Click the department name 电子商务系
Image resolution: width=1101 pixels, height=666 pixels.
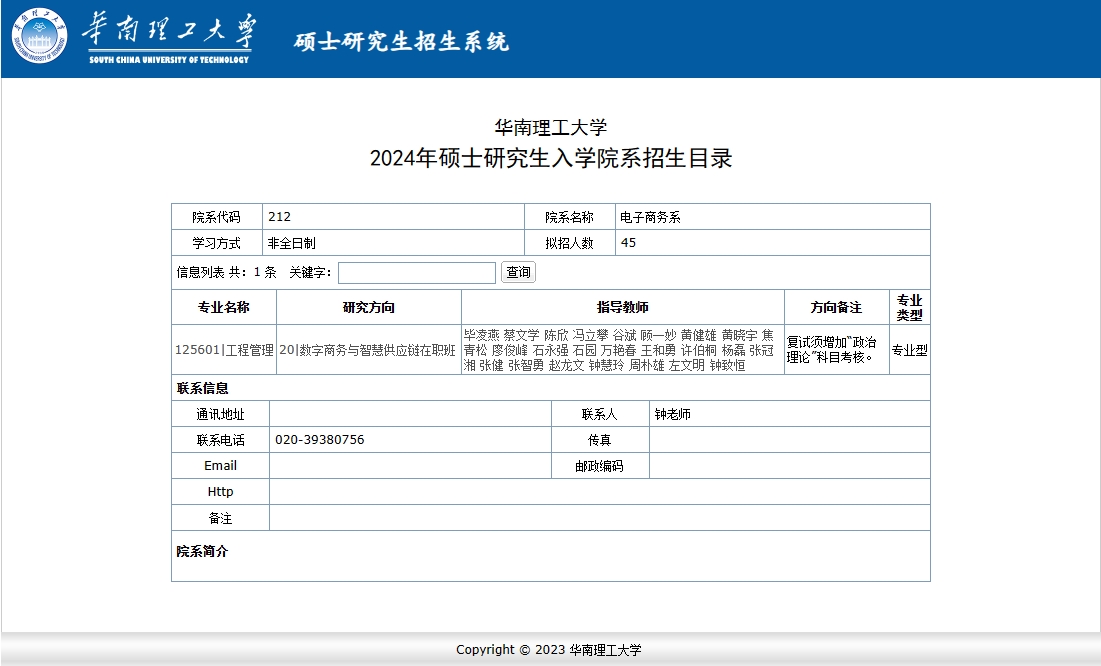[650, 217]
